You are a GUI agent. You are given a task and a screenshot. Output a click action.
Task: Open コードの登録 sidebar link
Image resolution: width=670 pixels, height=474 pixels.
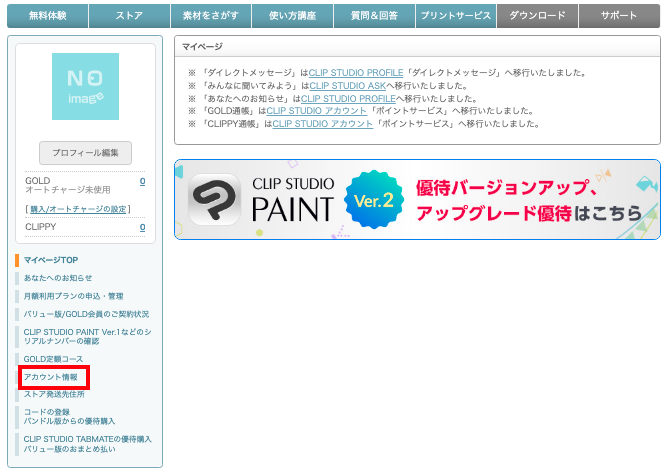(x=47, y=412)
